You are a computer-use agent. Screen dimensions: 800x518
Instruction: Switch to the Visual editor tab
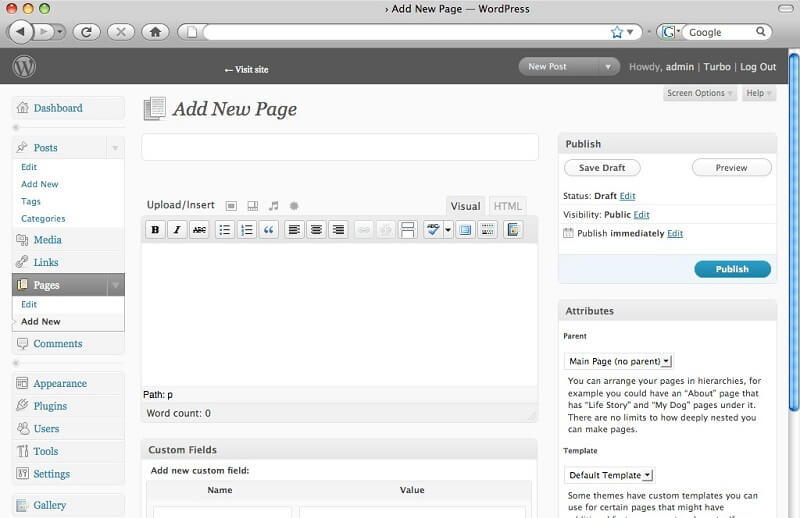coord(465,206)
